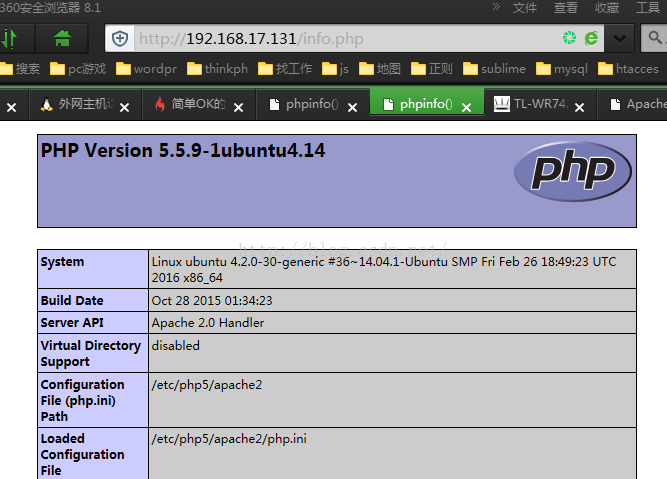Open the 搜索 bookmark folder
The width and height of the screenshot is (667, 479).
click(20, 68)
